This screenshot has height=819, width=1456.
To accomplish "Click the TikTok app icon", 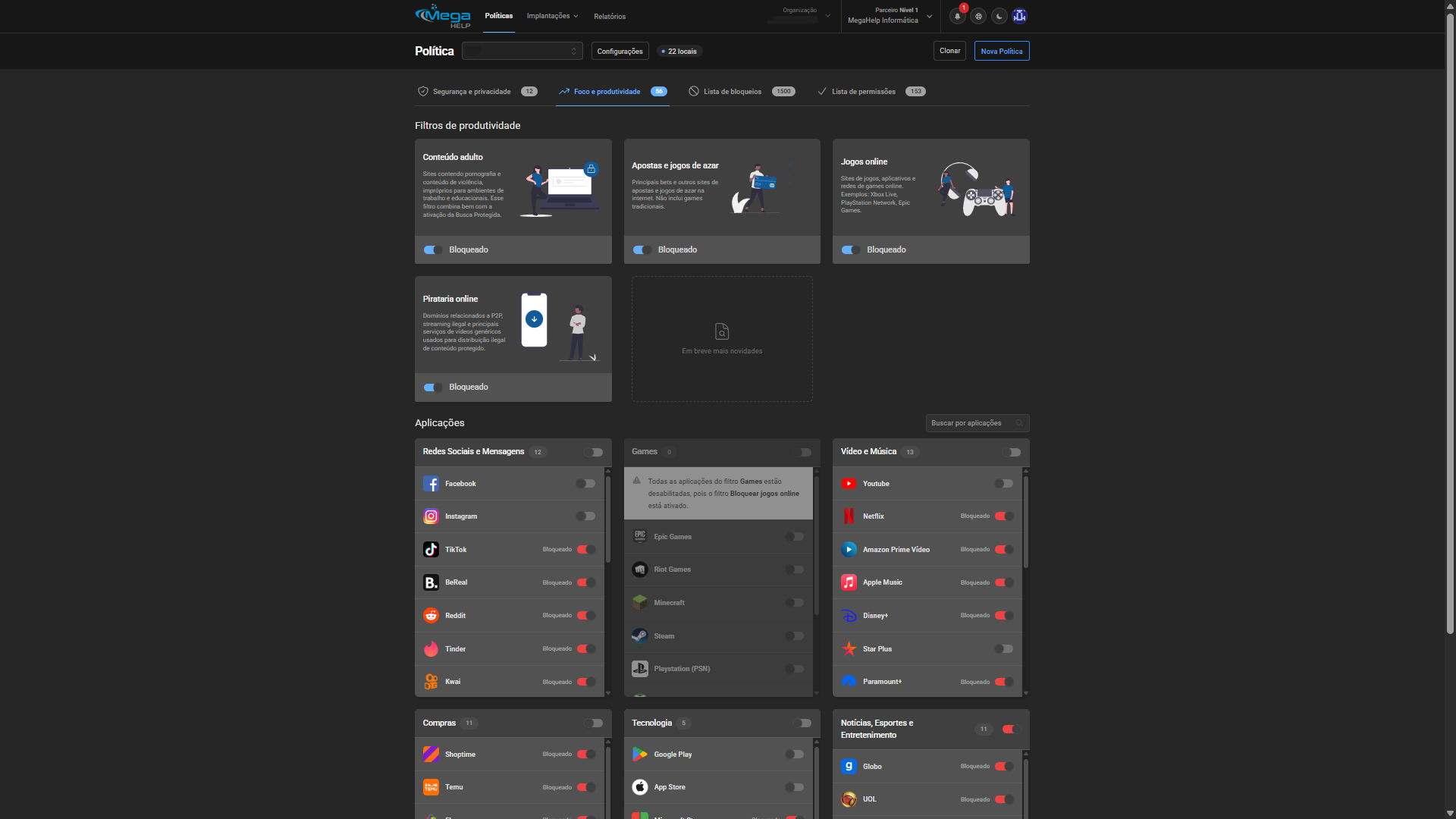I will pos(431,550).
